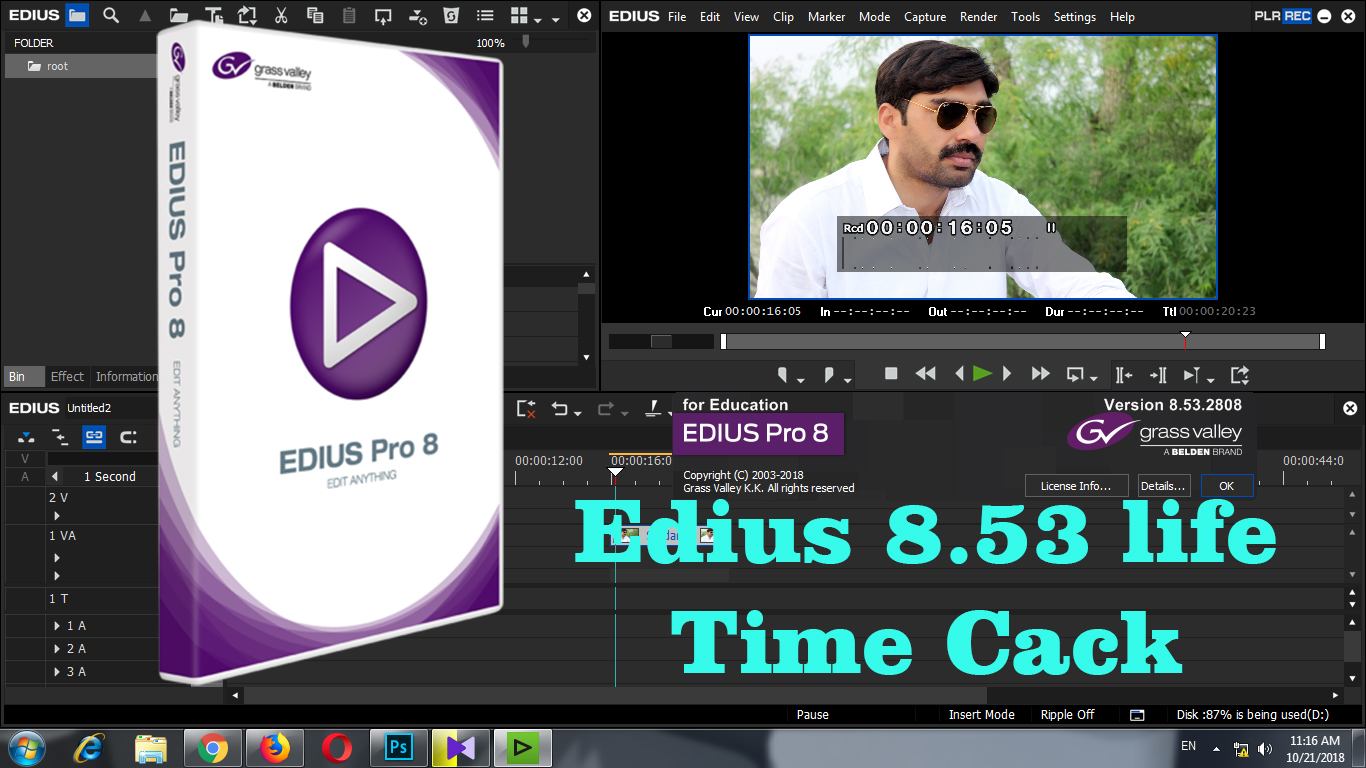This screenshot has width=1366, height=768.
Task: Toggle the group/link mode icon
Action: click(x=94, y=437)
